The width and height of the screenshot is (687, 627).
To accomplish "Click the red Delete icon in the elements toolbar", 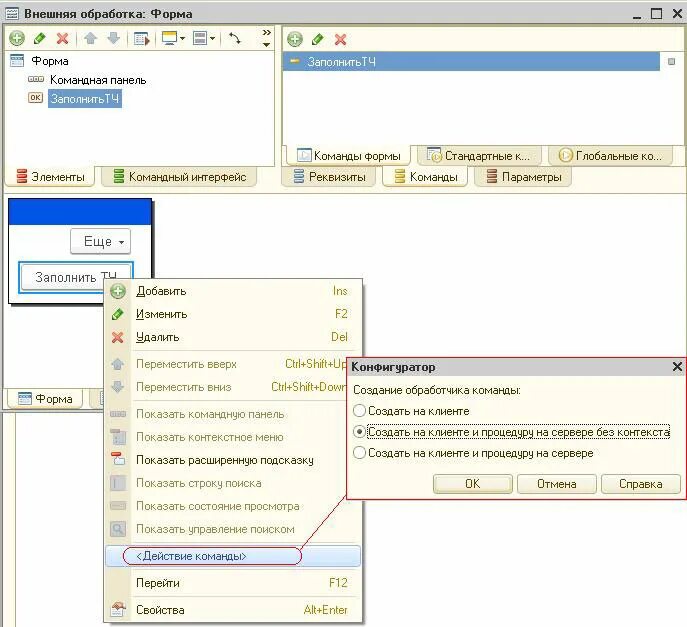I will pos(62,39).
